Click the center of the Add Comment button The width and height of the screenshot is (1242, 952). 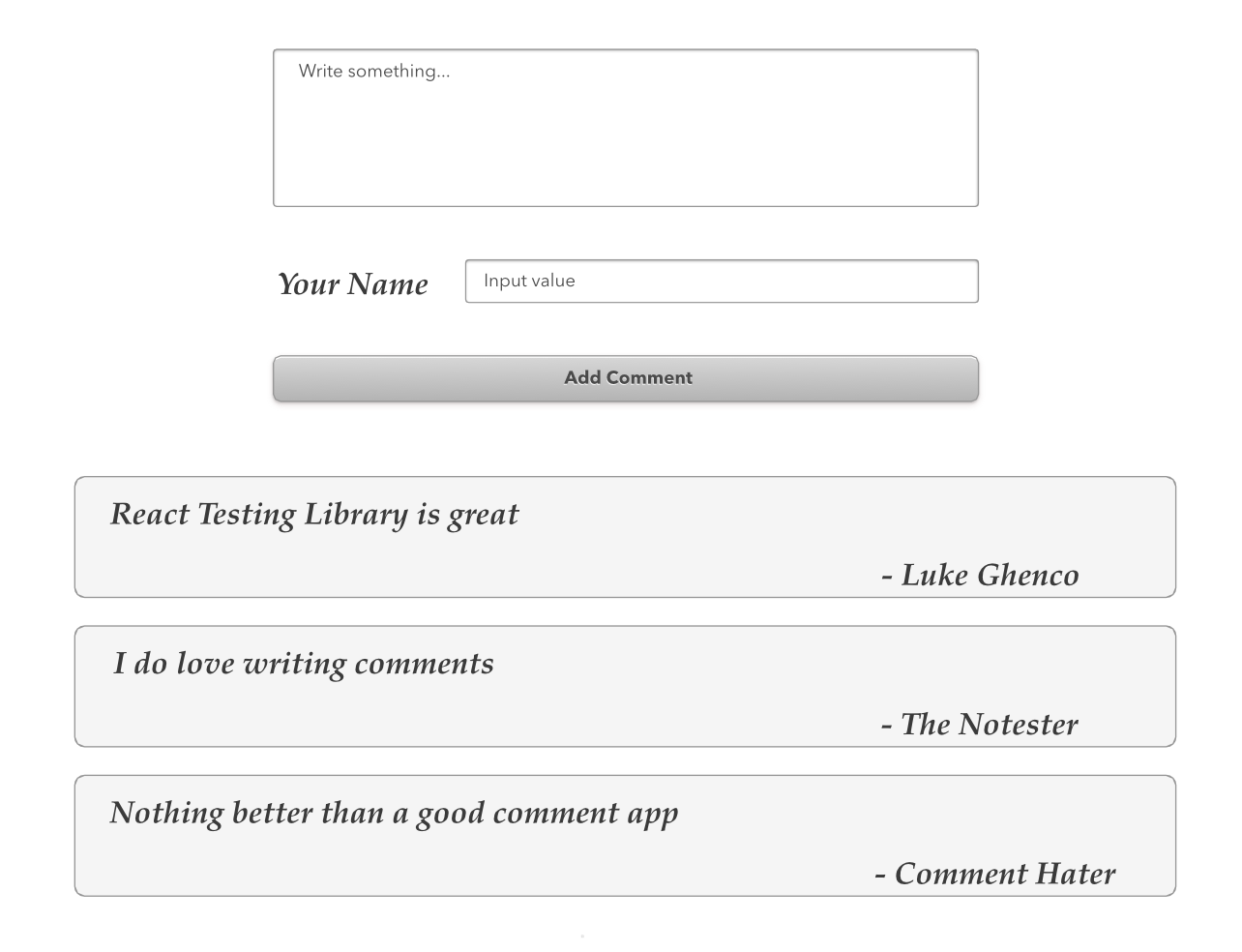point(625,377)
